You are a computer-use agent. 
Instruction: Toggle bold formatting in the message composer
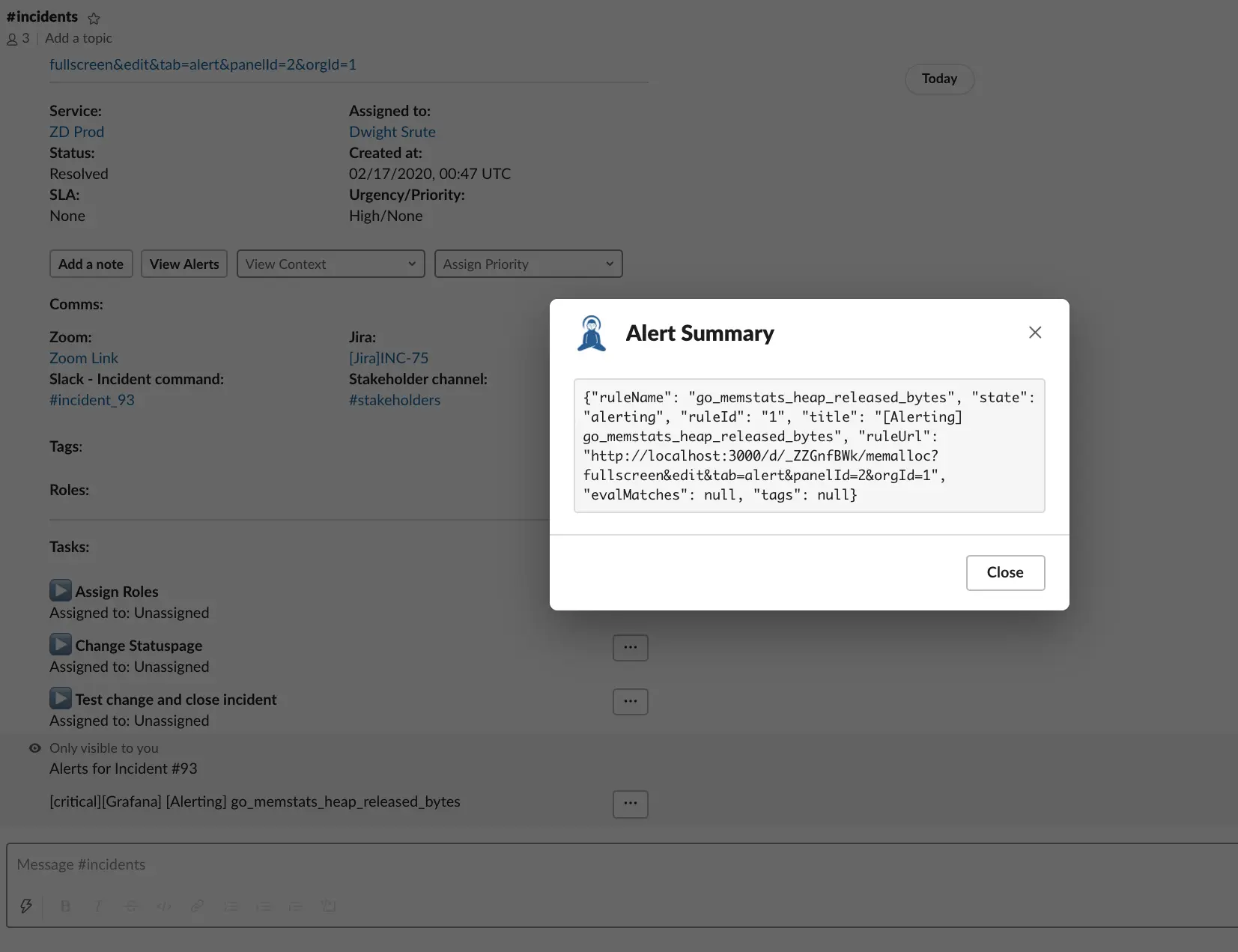point(65,906)
